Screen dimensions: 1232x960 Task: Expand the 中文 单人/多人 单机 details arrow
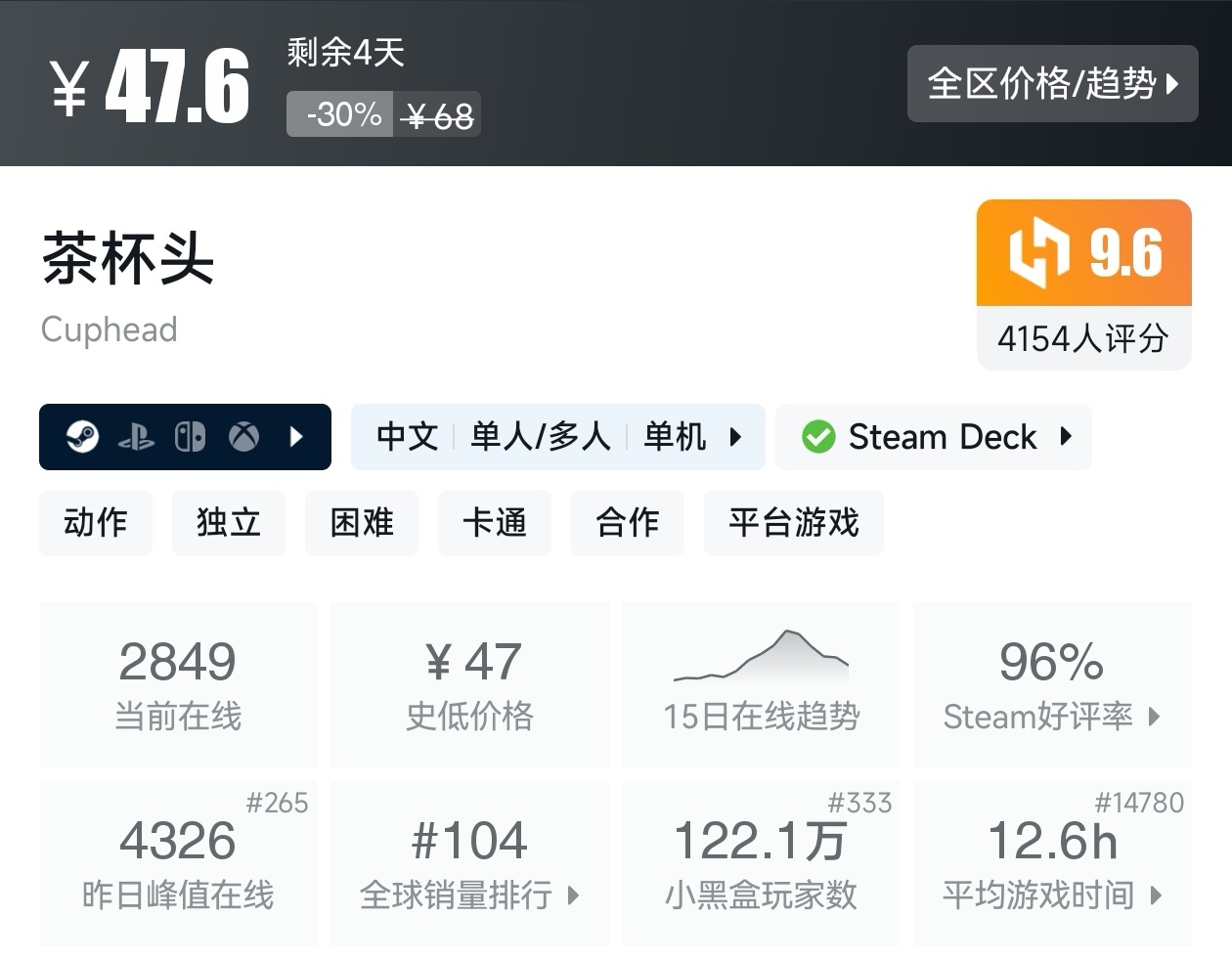point(736,436)
